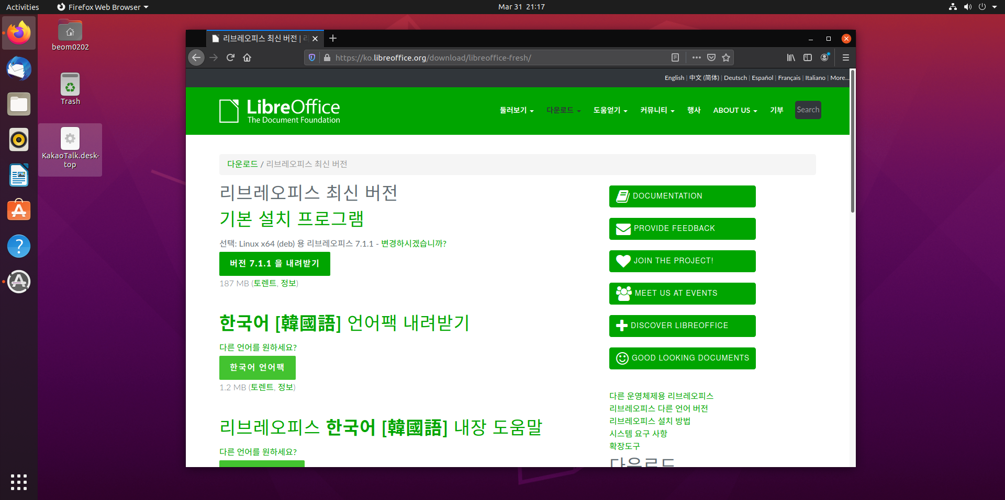Open Ubuntu Software in dock
The height and width of the screenshot is (500, 1005).
coord(19,210)
